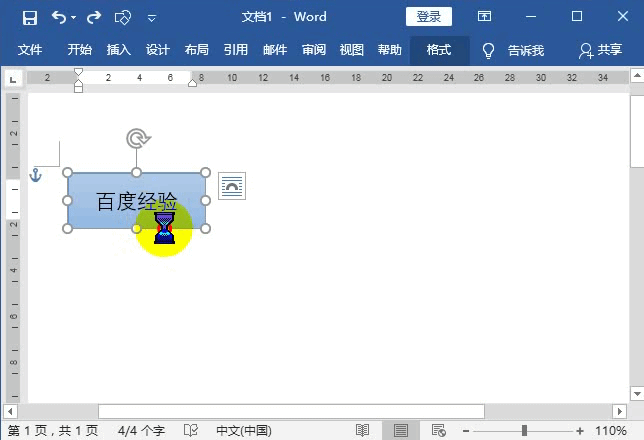The image size is (644, 440).
Task: Click the top-right sizing handle of shape
Action: point(205,173)
